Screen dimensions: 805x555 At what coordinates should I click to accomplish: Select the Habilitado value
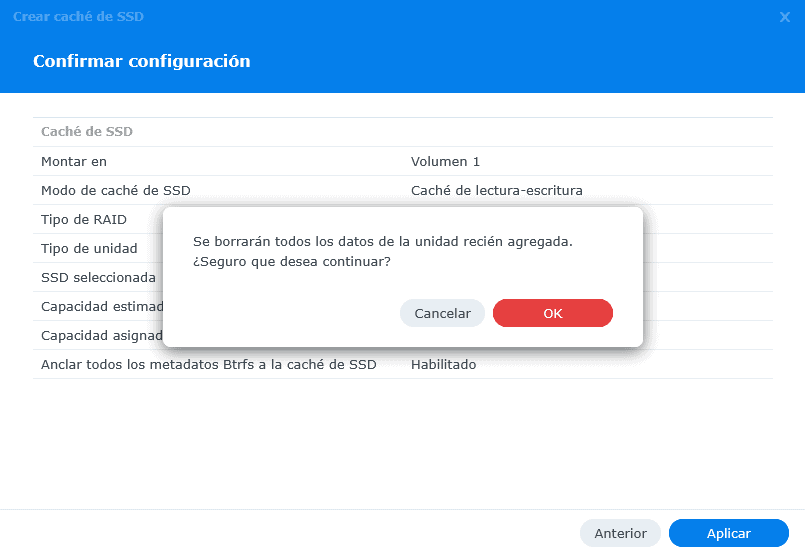coord(443,364)
